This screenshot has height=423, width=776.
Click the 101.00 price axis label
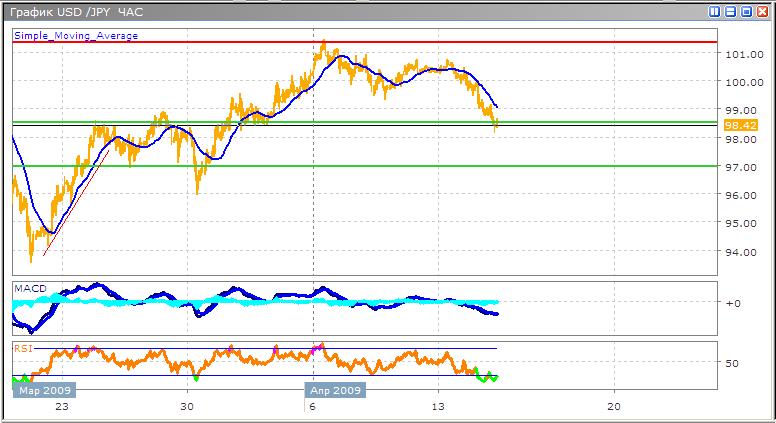coord(744,54)
